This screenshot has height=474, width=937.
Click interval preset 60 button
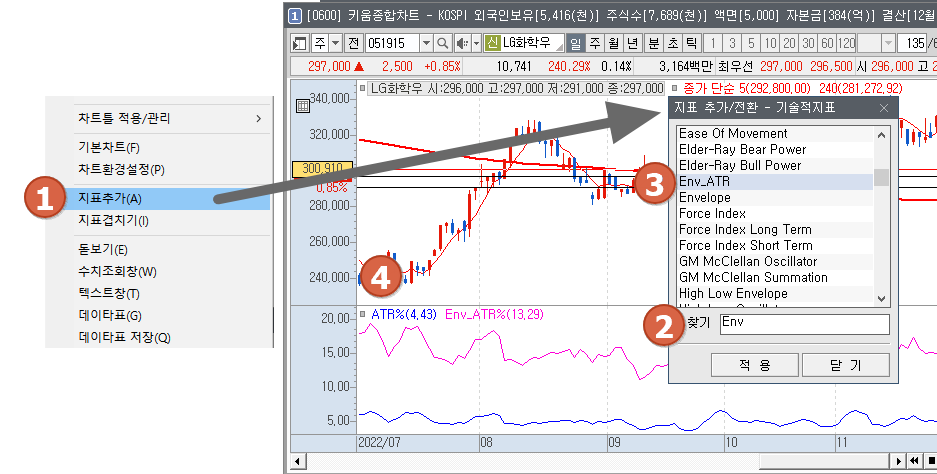828,43
